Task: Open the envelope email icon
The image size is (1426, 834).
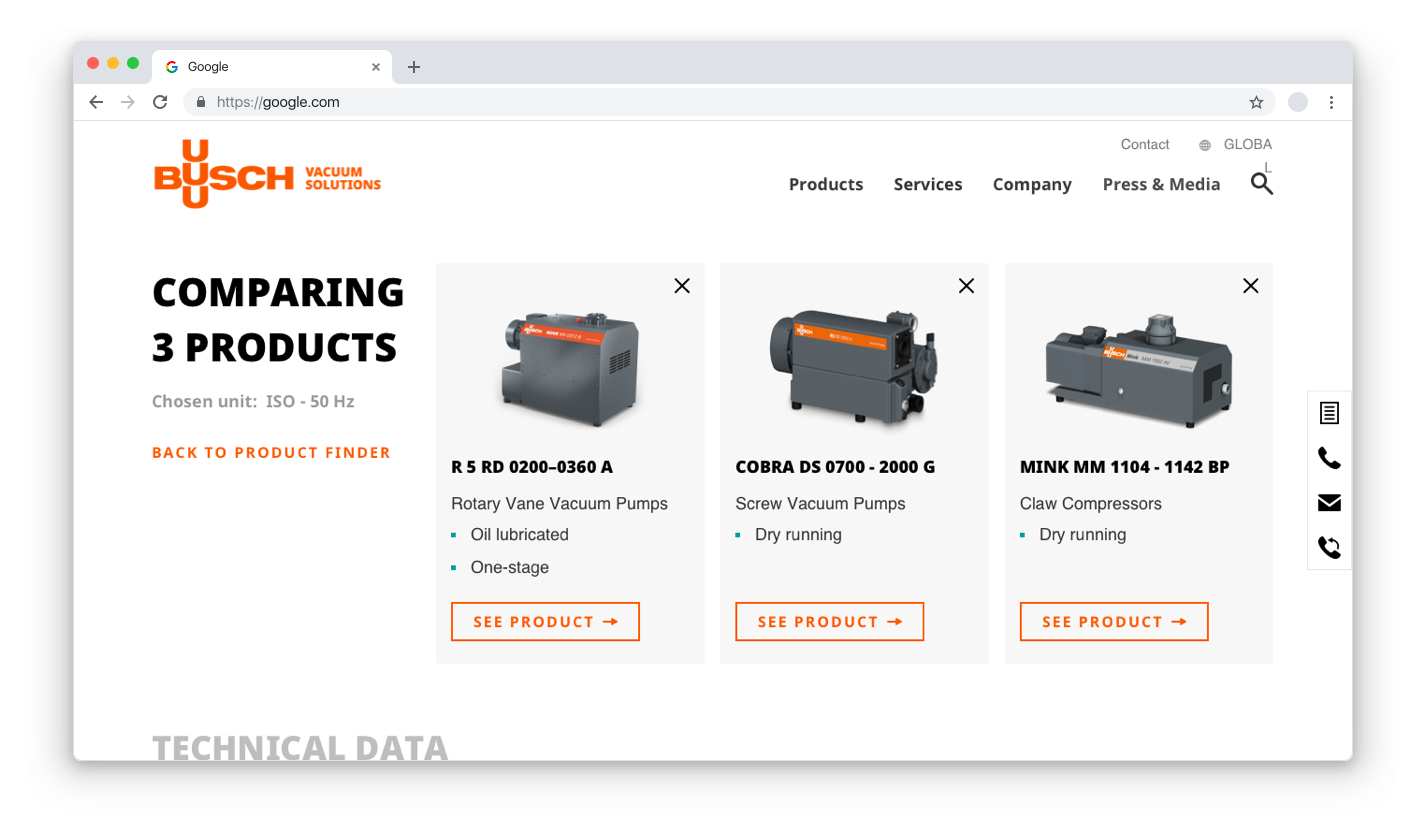Action: (1329, 502)
